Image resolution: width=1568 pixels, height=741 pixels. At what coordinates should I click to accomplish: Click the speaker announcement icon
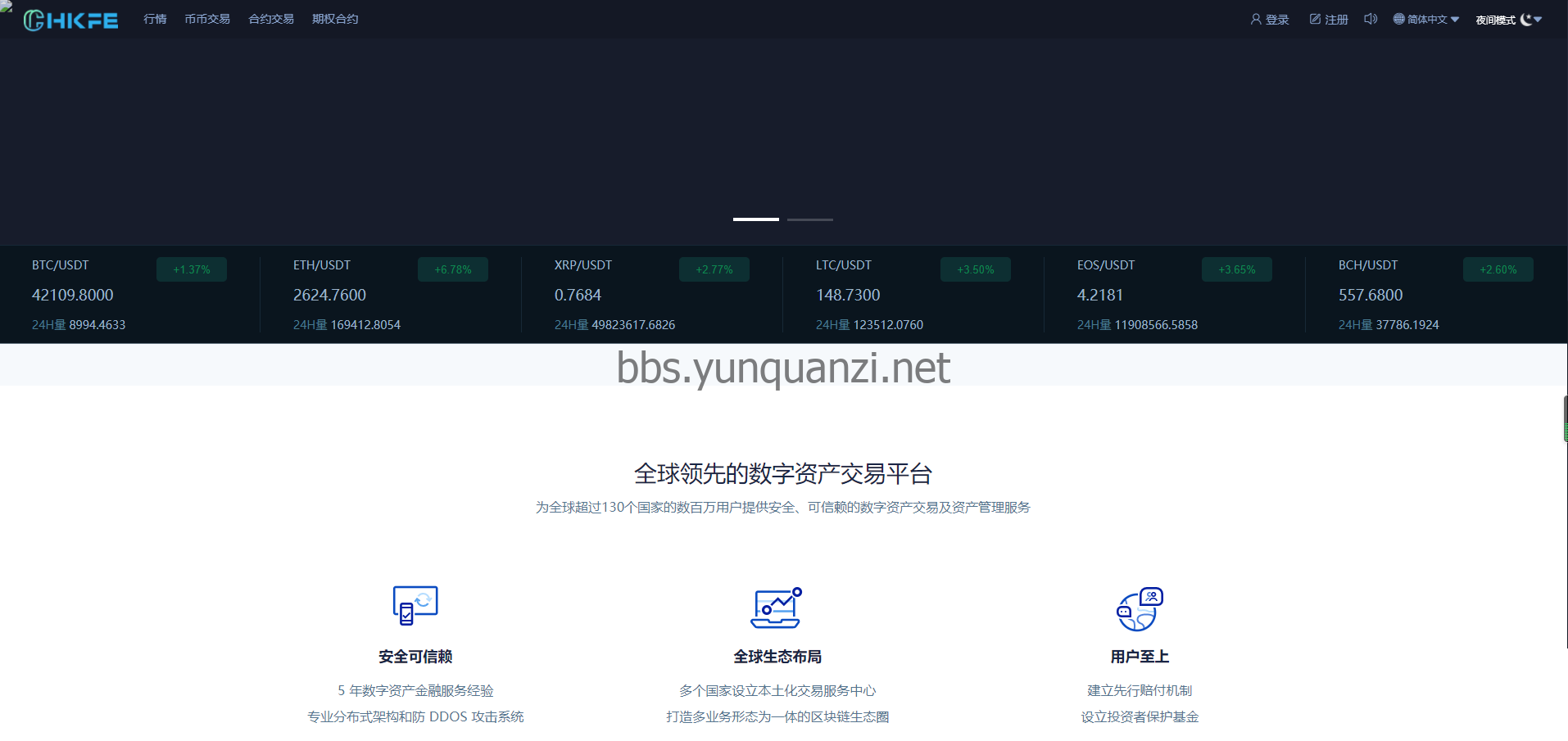(x=1371, y=19)
